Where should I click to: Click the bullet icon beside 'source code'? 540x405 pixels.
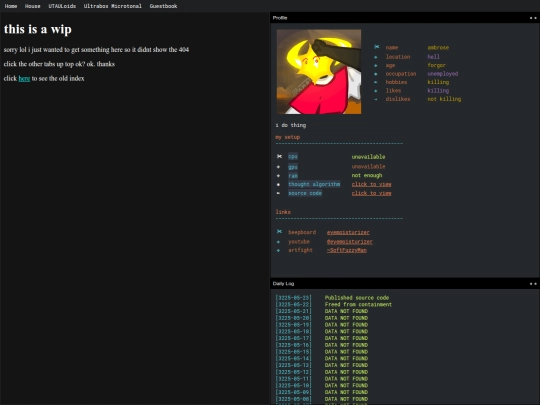tap(279, 193)
